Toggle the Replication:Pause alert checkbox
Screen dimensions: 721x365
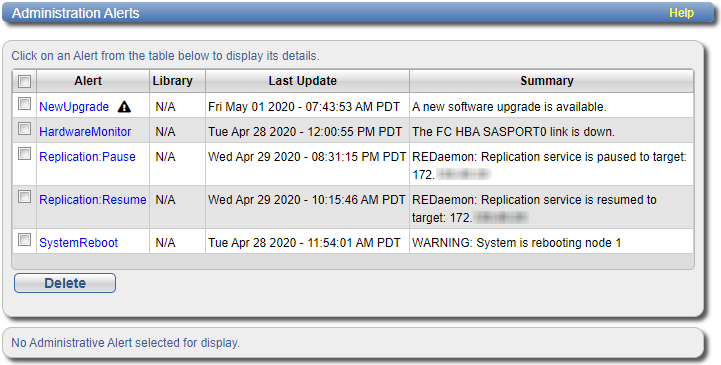click(24, 154)
